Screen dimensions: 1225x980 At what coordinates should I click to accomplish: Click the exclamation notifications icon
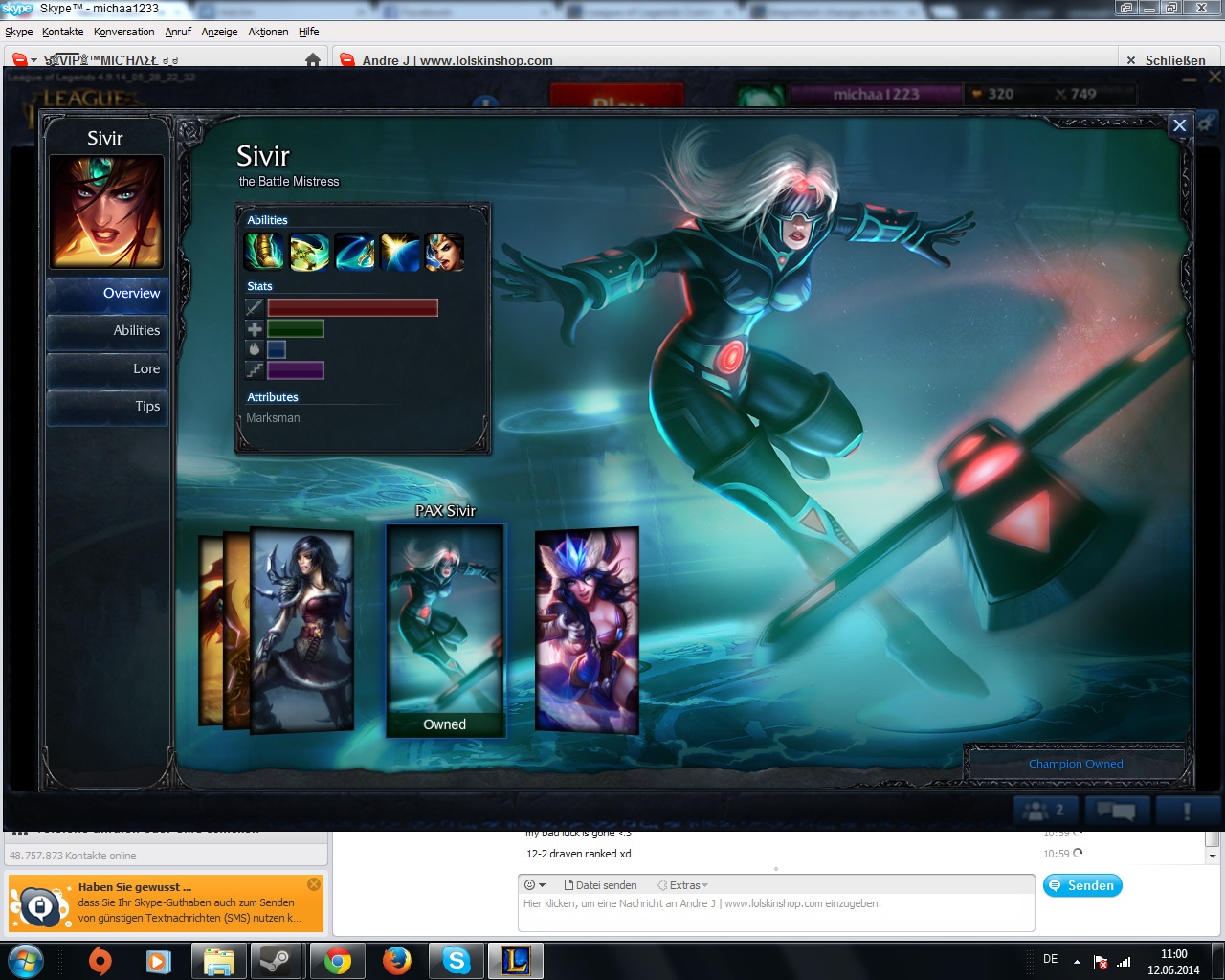1187,810
